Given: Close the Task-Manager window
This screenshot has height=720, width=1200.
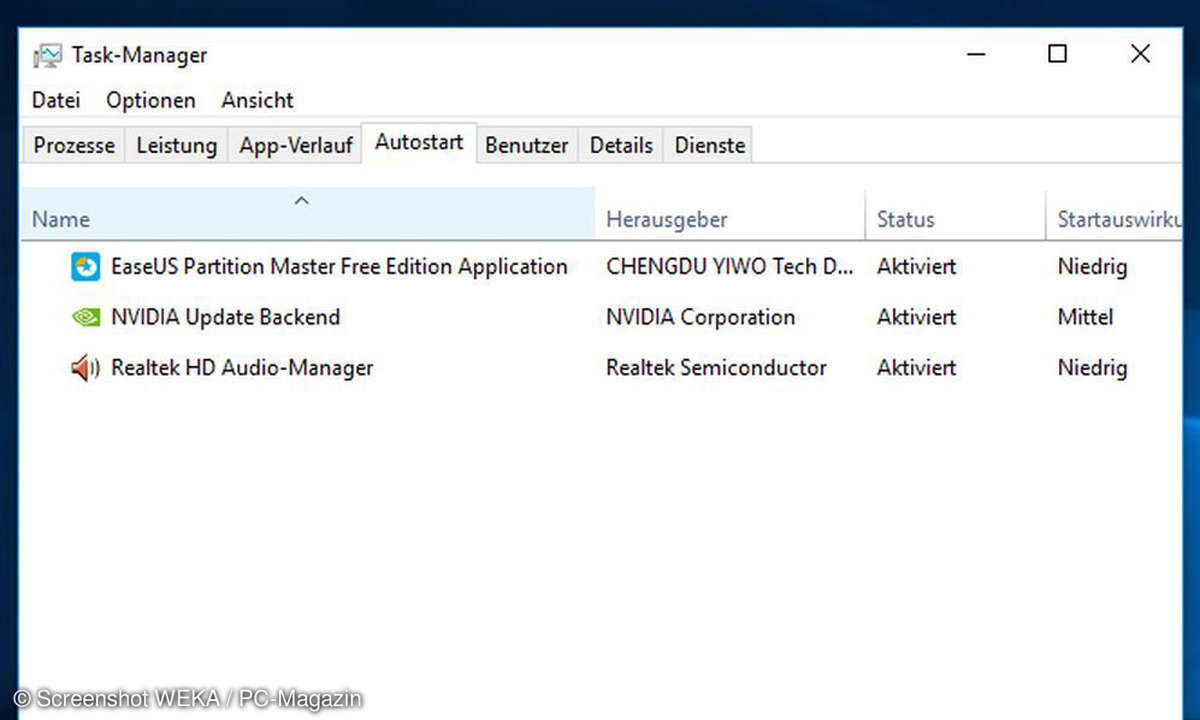Looking at the screenshot, I should [1140, 54].
